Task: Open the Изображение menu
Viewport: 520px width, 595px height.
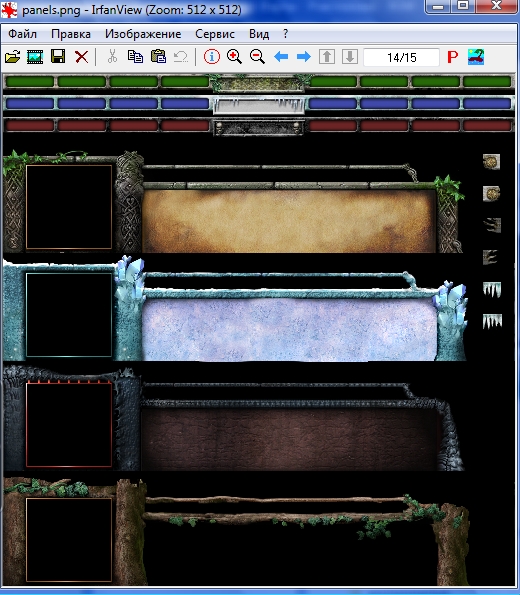Action: coord(143,34)
